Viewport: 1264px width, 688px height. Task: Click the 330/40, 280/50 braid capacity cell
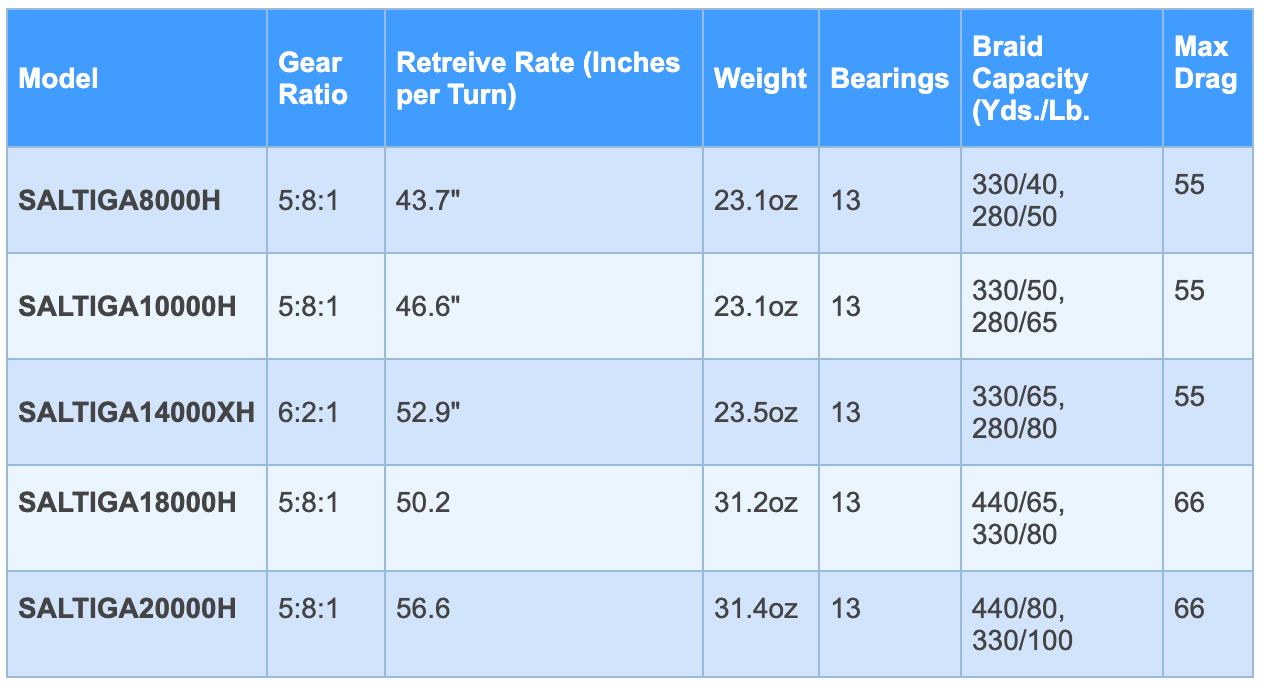tap(1018, 200)
